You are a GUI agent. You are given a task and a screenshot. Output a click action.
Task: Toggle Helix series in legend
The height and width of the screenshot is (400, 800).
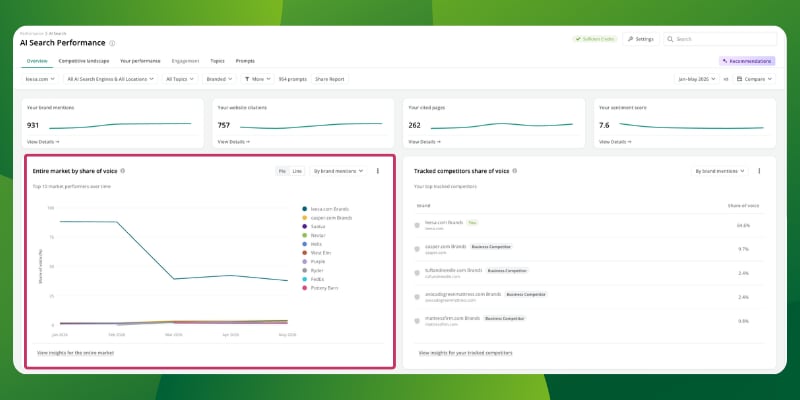point(312,244)
